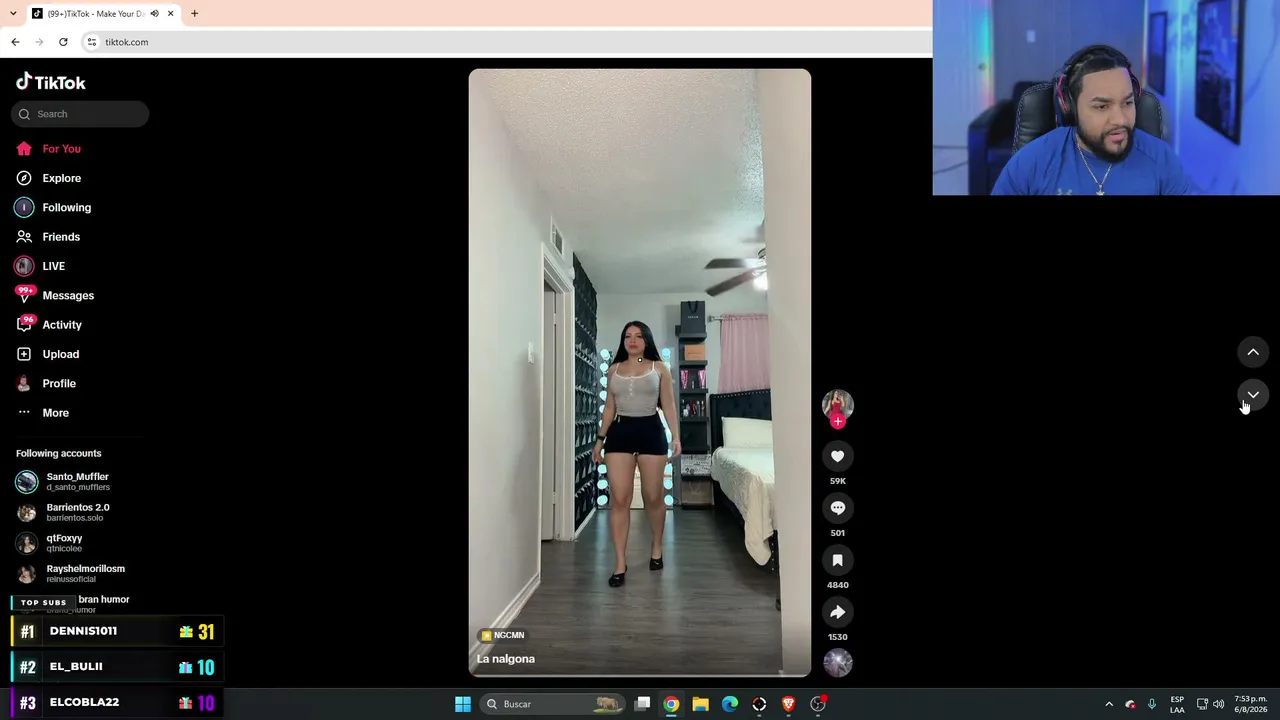Screen dimensions: 1280x720
Task: Open a new browser tab
Action: 194,14
